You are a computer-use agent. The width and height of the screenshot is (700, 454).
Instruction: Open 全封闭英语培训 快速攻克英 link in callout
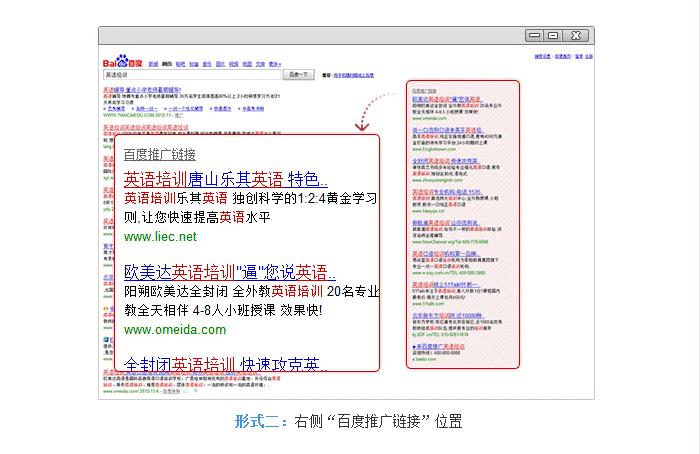tap(226, 364)
